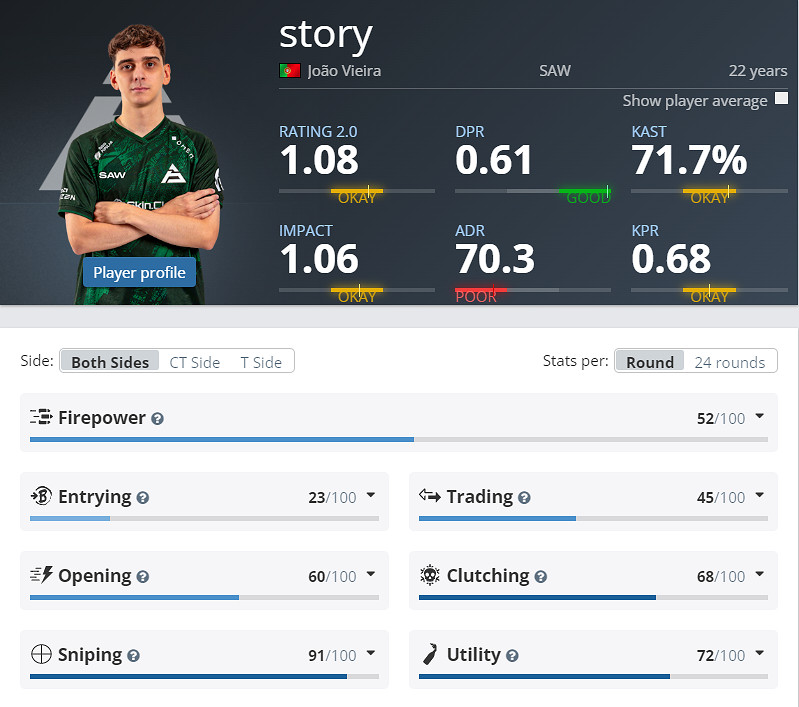Expand the Sniping score dropdown arrow
The image size is (799, 707).
point(370,654)
